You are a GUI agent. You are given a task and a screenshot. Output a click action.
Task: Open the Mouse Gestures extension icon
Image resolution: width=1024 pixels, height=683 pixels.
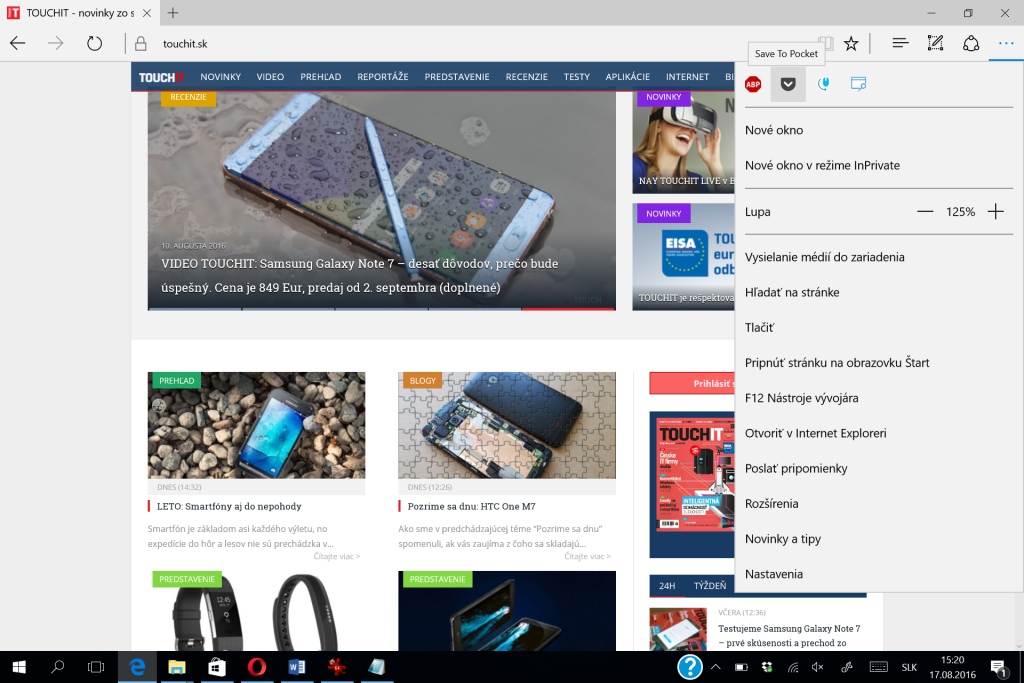pyautogui.click(x=824, y=84)
